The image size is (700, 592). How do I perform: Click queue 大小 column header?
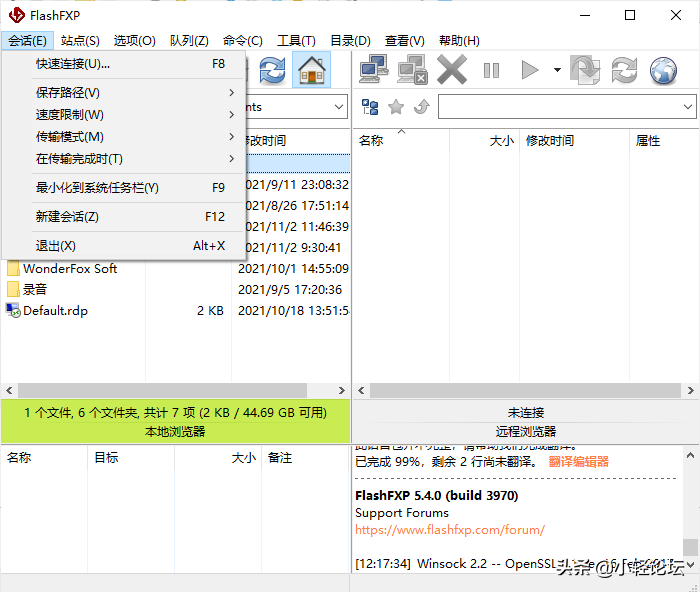click(218, 458)
